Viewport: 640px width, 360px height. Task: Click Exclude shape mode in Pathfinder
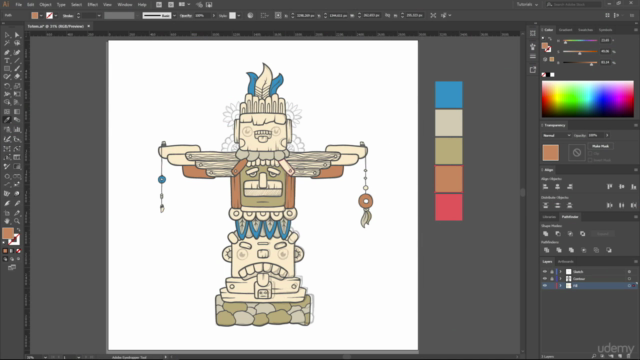(x=582, y=234)
